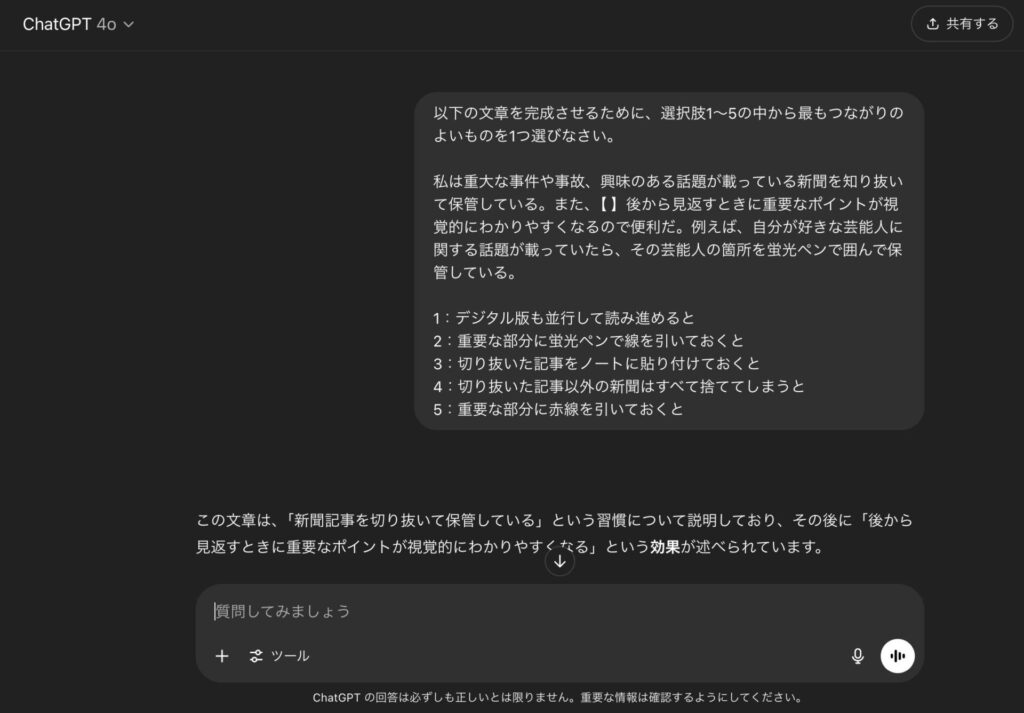Viewport: 1024px width, 713px height.
Task: Click the bold 効果 word in the response
Action: pyautogui.click(x=665, y=547)
